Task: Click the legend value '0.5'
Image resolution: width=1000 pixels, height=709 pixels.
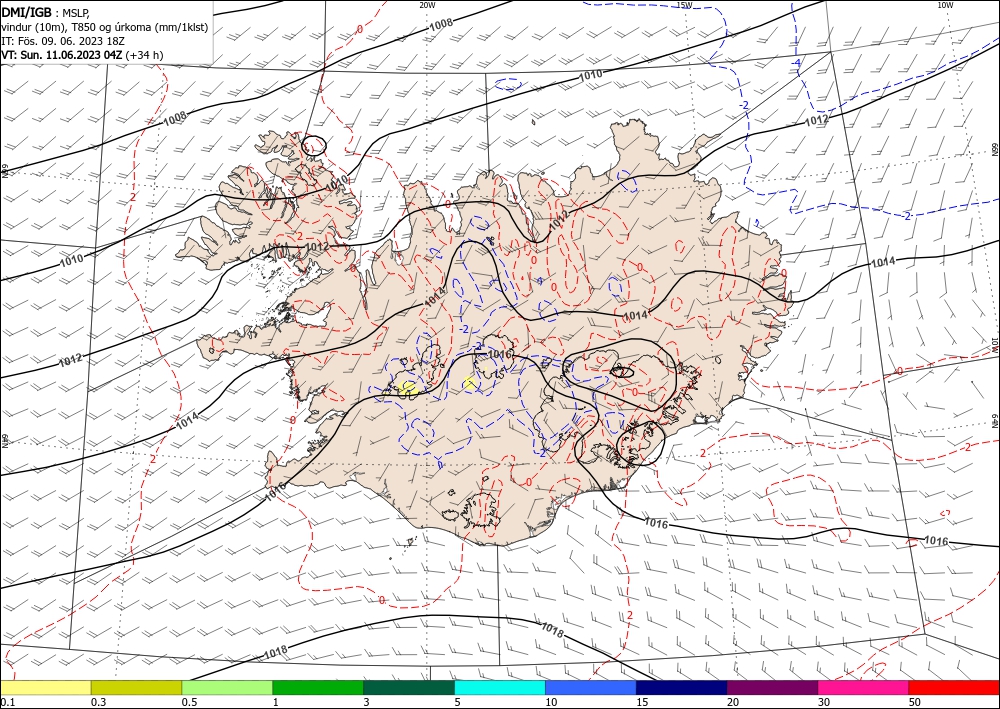Action: click(x=189, y=702)
